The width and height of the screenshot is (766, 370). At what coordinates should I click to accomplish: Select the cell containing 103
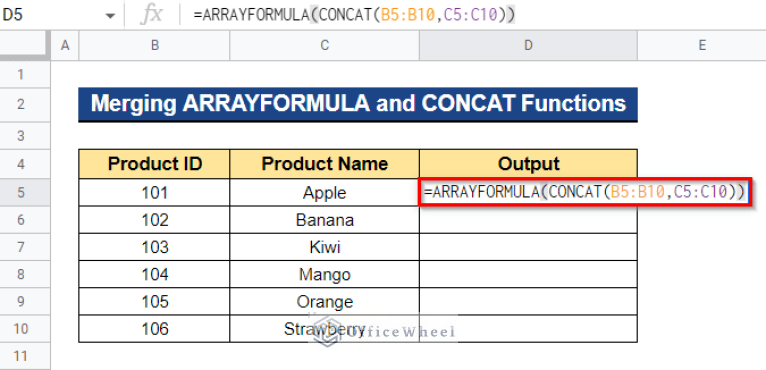[154, 247]
